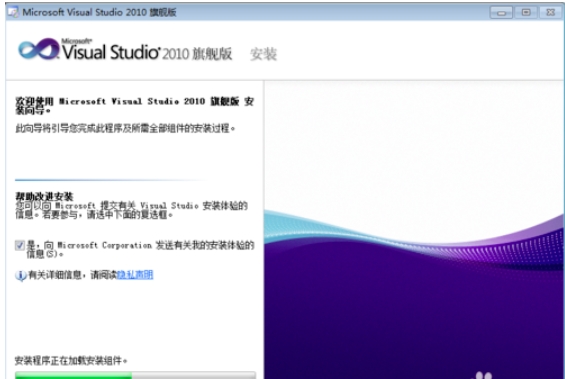Click the window title 'Microsoft Visual Studio 2010 旗舰版'

(x=99, y=12)
